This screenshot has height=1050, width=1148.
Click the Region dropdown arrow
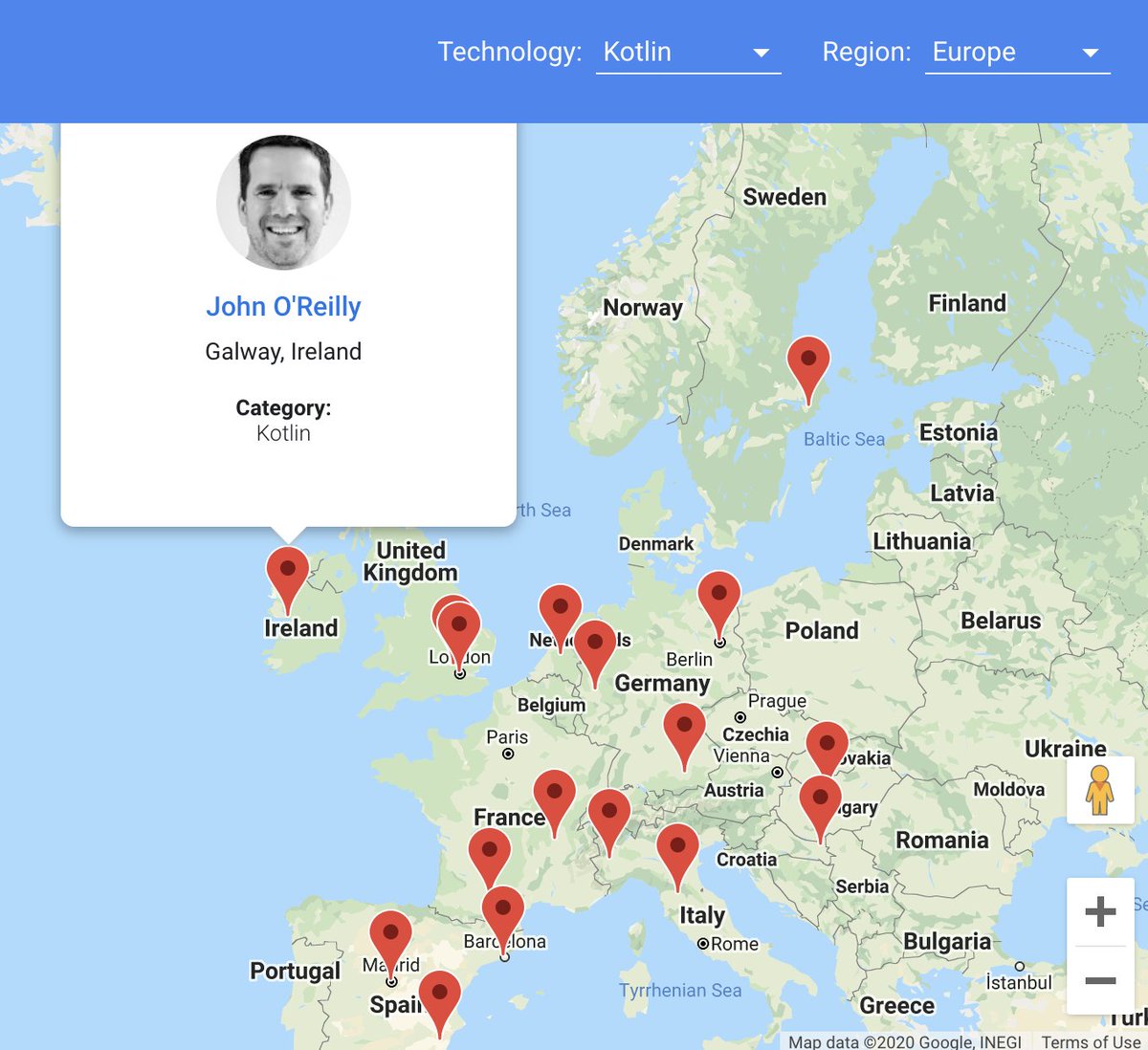(1091, 53)
